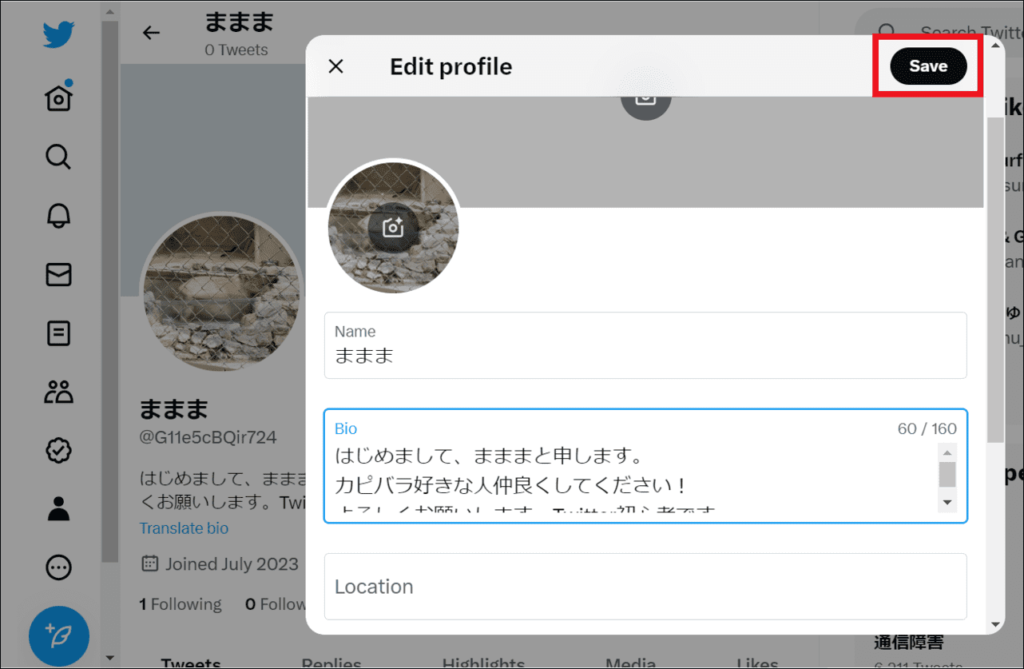Open More options circle icon
This screenshot has width=1024, height=669.
click(58, 567)
